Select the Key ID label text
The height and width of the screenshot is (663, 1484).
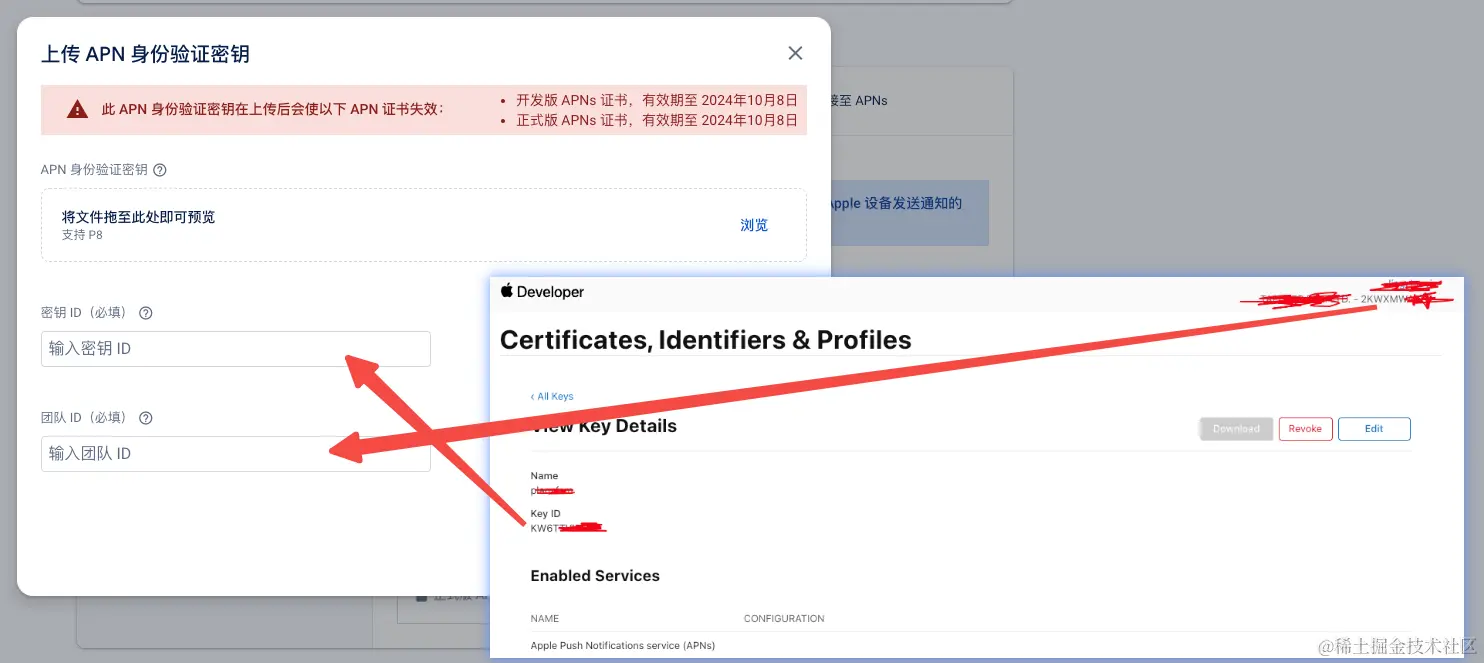click(545, 514)
